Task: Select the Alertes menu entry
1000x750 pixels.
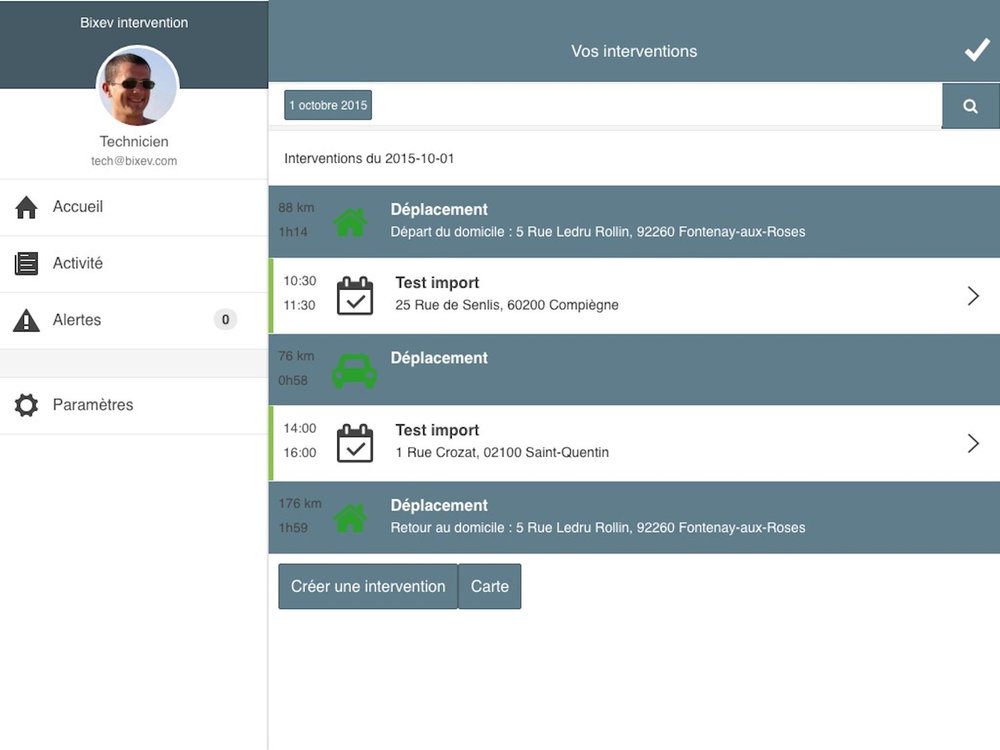Action: [x=75, y=320]
